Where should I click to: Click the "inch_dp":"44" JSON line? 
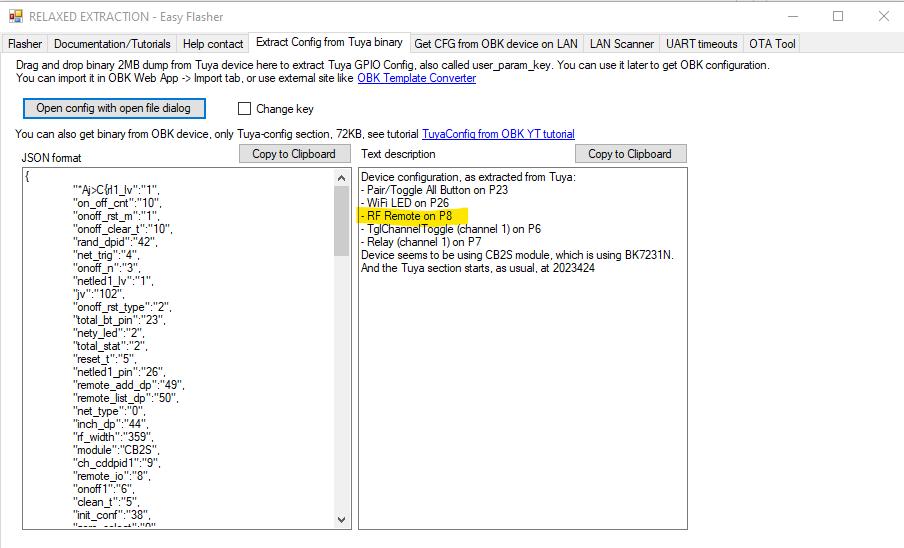pos(111,424)
